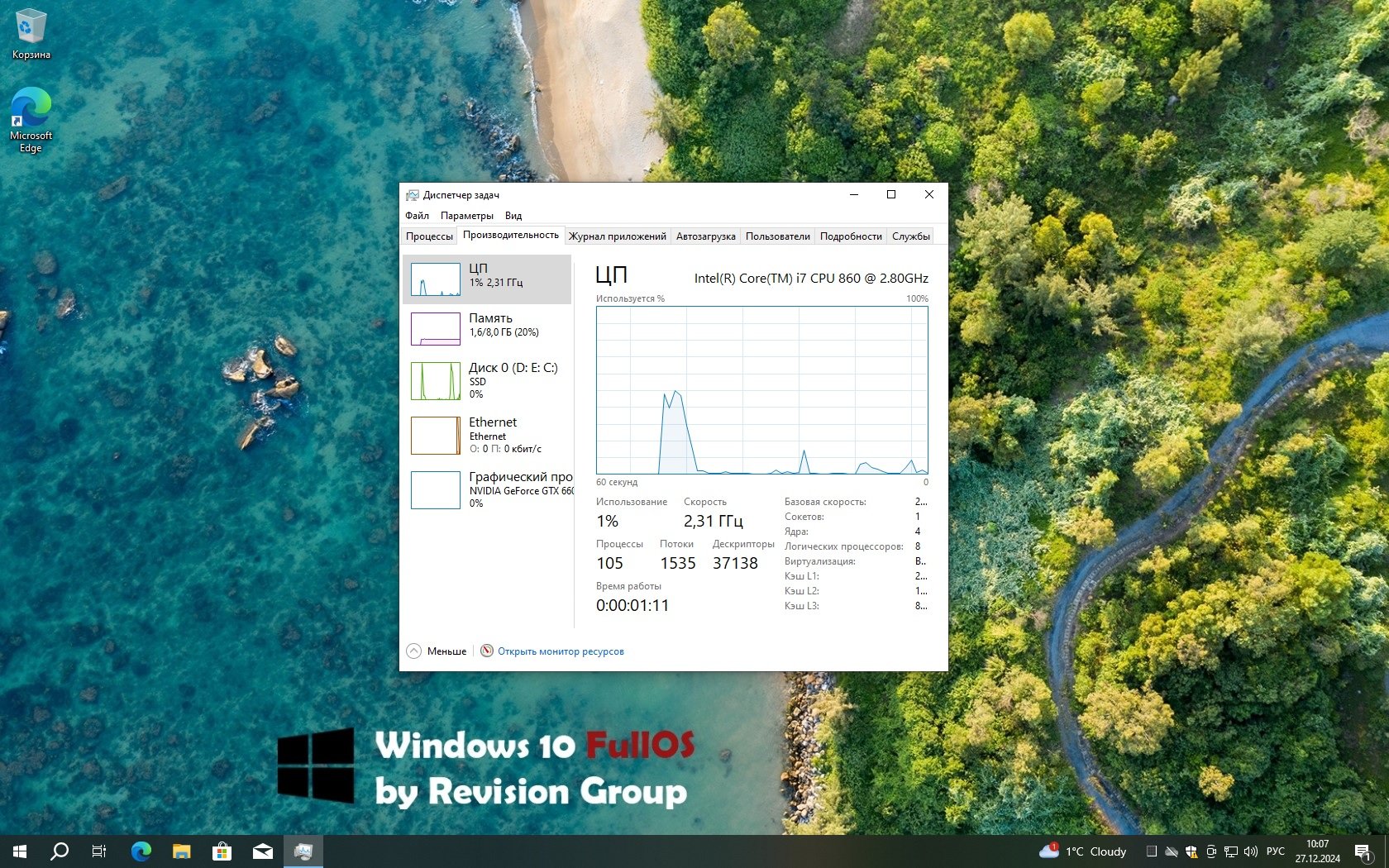
Task: Select the Память memory graph item
Action: 488,329
